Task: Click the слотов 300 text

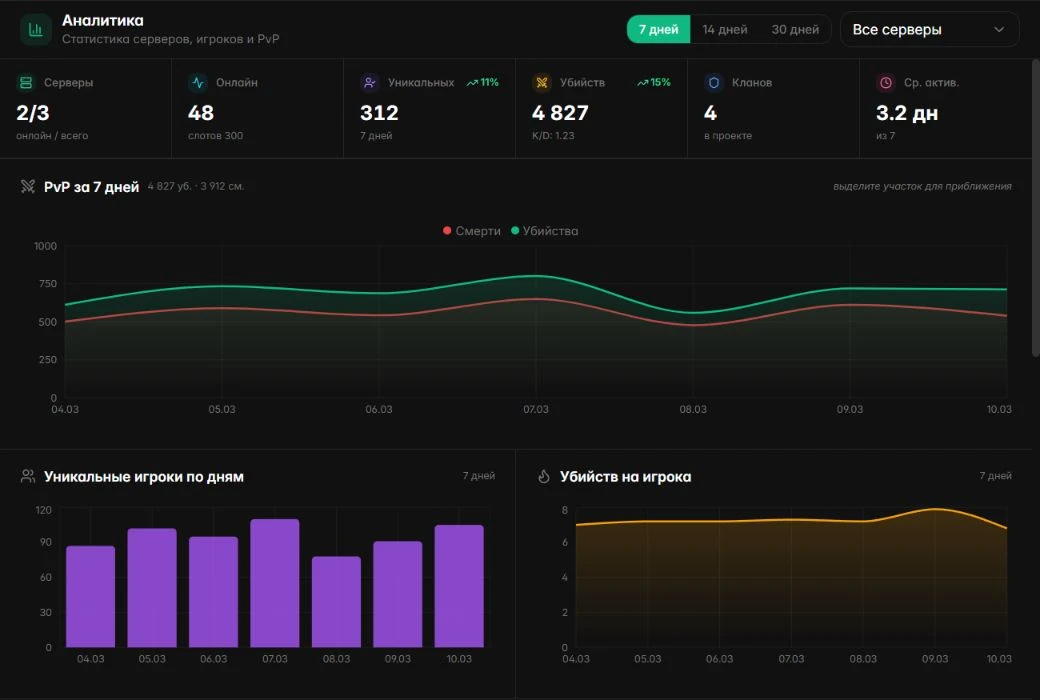Action: coord(216,135)
